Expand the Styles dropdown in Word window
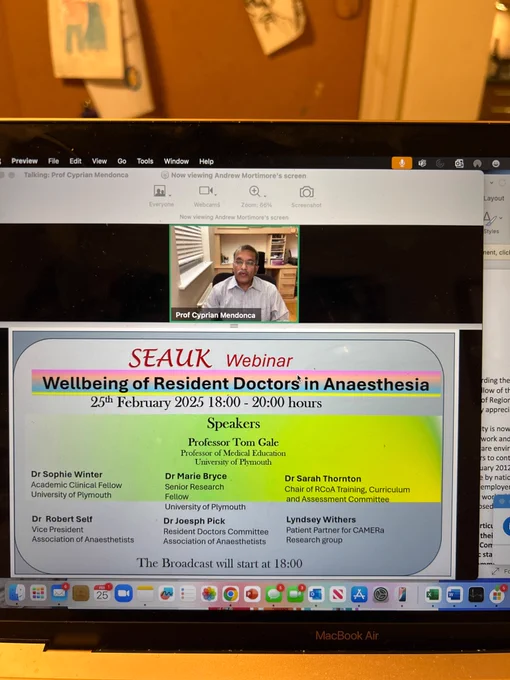The height and width of the screenshot is (680, 510). [x=501, y=218]
